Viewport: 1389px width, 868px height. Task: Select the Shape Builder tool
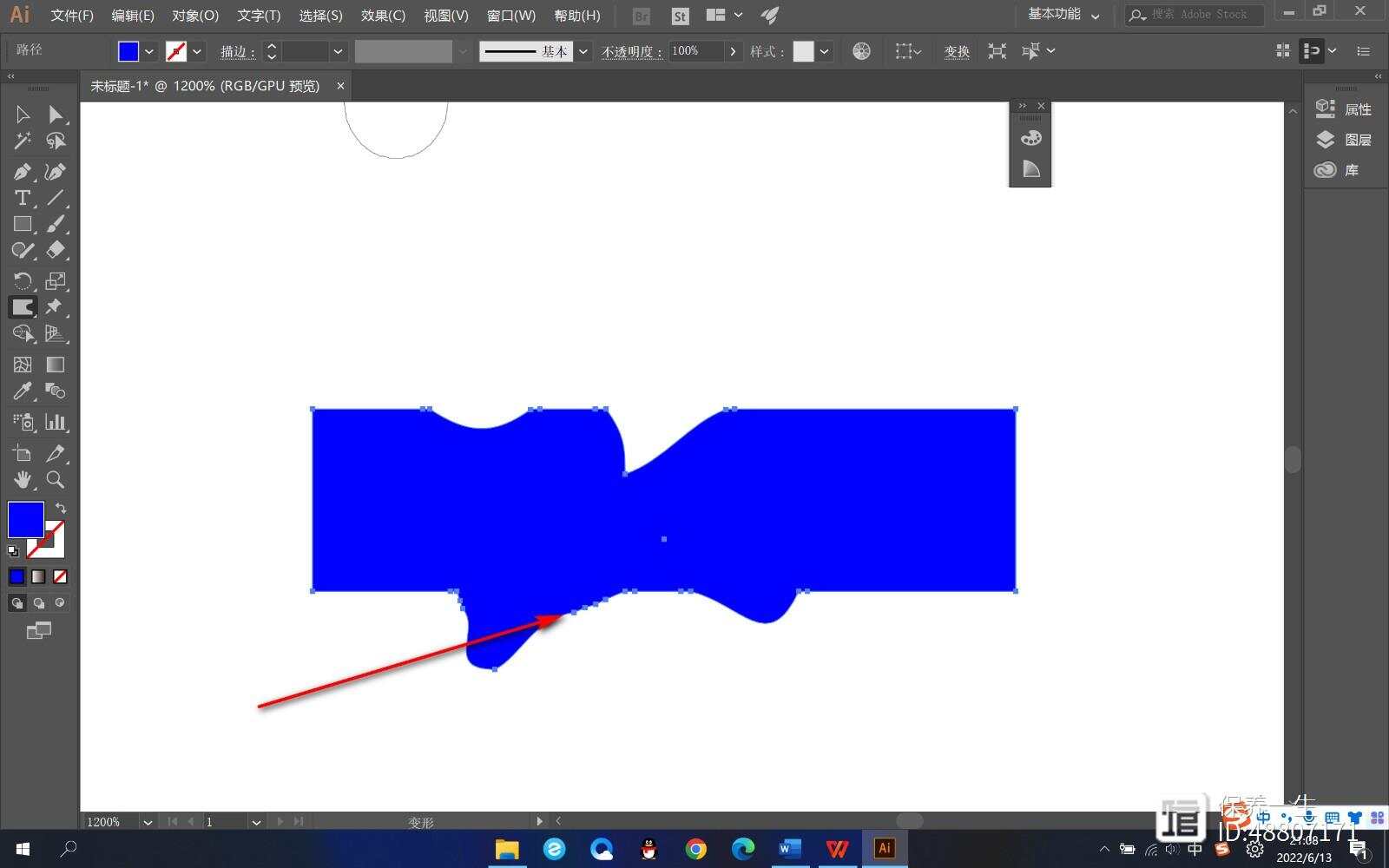click(x=23, y=334)
